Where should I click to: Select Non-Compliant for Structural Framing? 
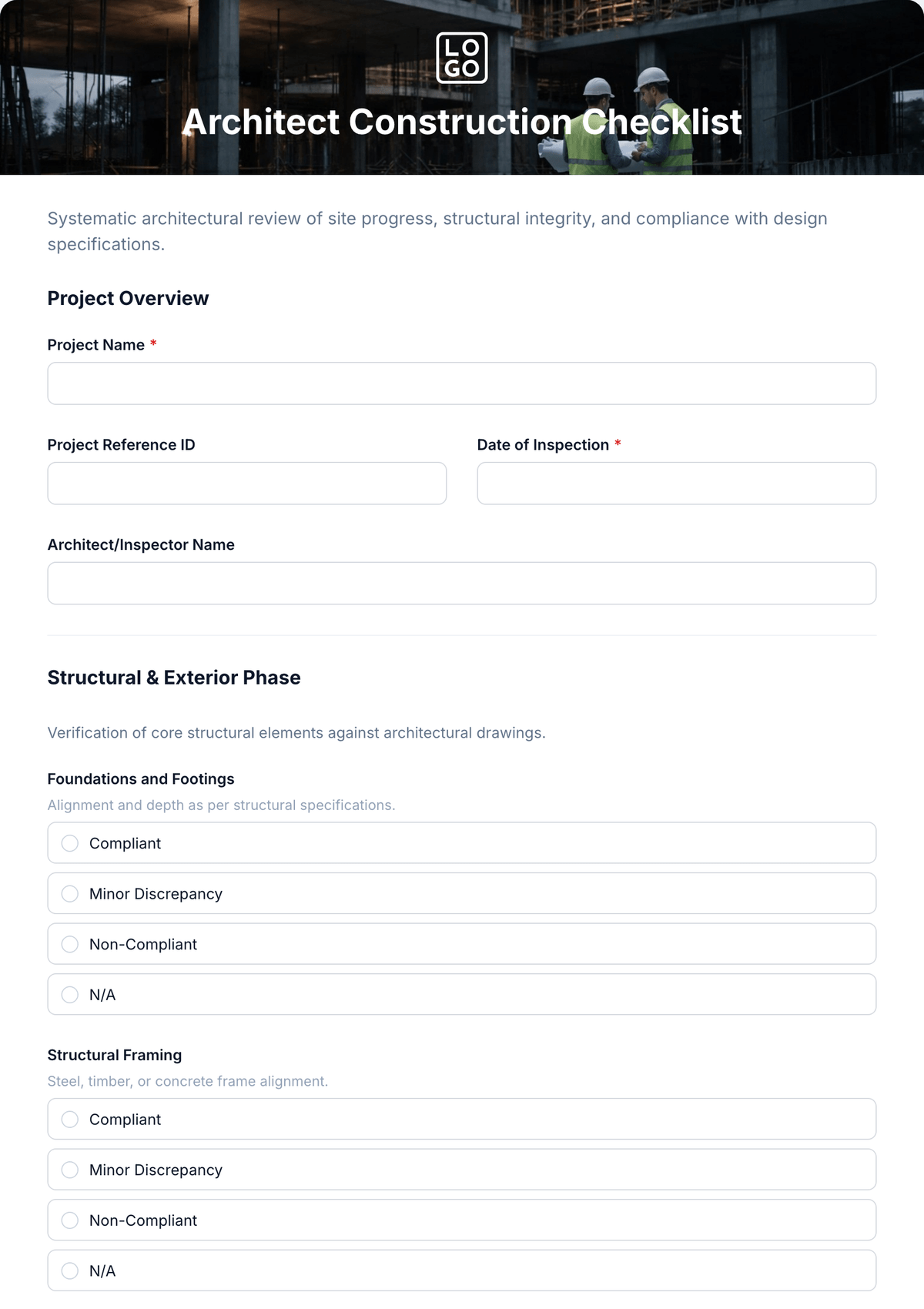tap(462, 1220)
